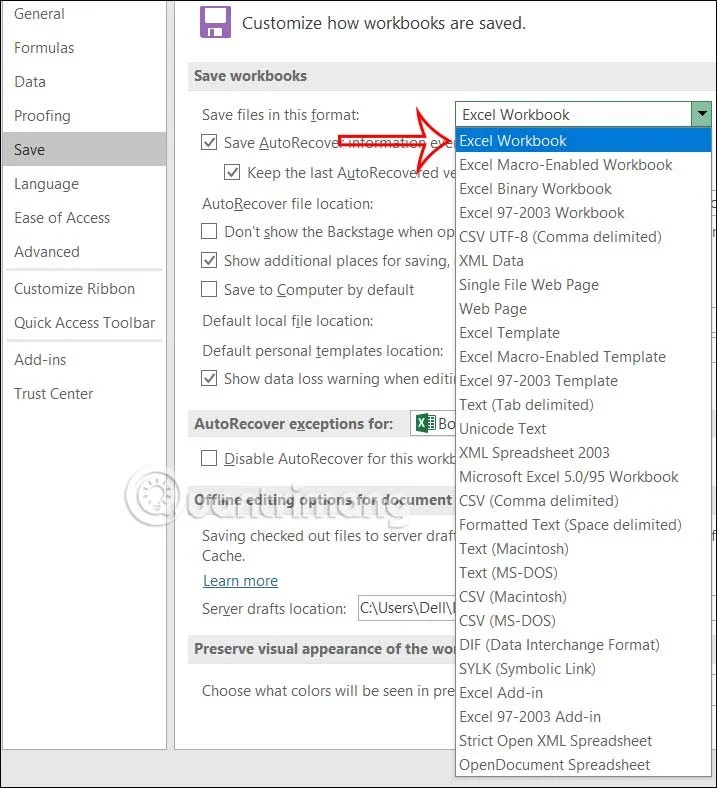This screenshot has width=717, height=788.
Task: Choose Formatted Text (Space delimited)
Action: pyautogui.click(x=583, y=525)
